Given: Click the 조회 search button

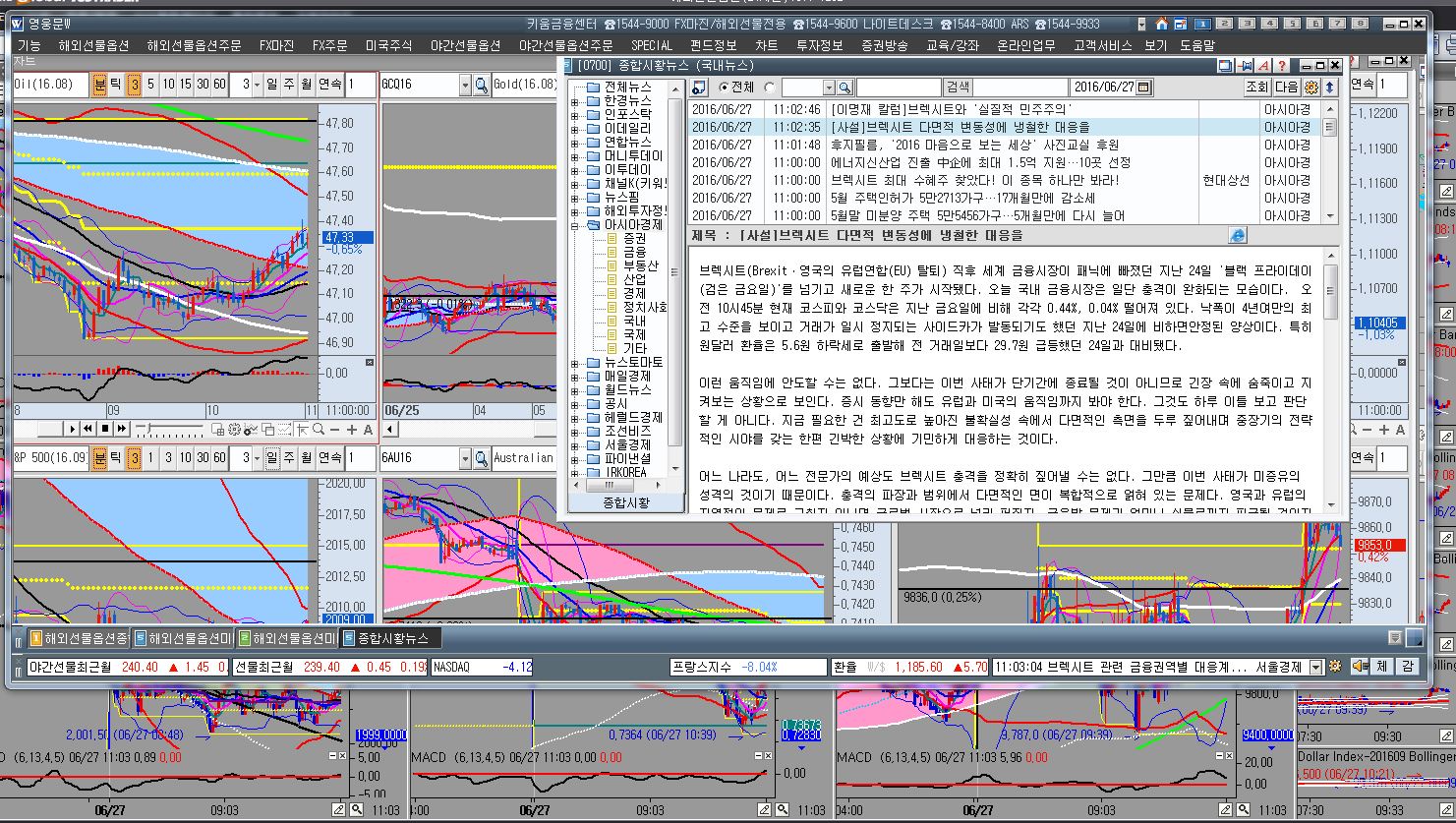Looking at the screenshot, I should coord(1256,88).
